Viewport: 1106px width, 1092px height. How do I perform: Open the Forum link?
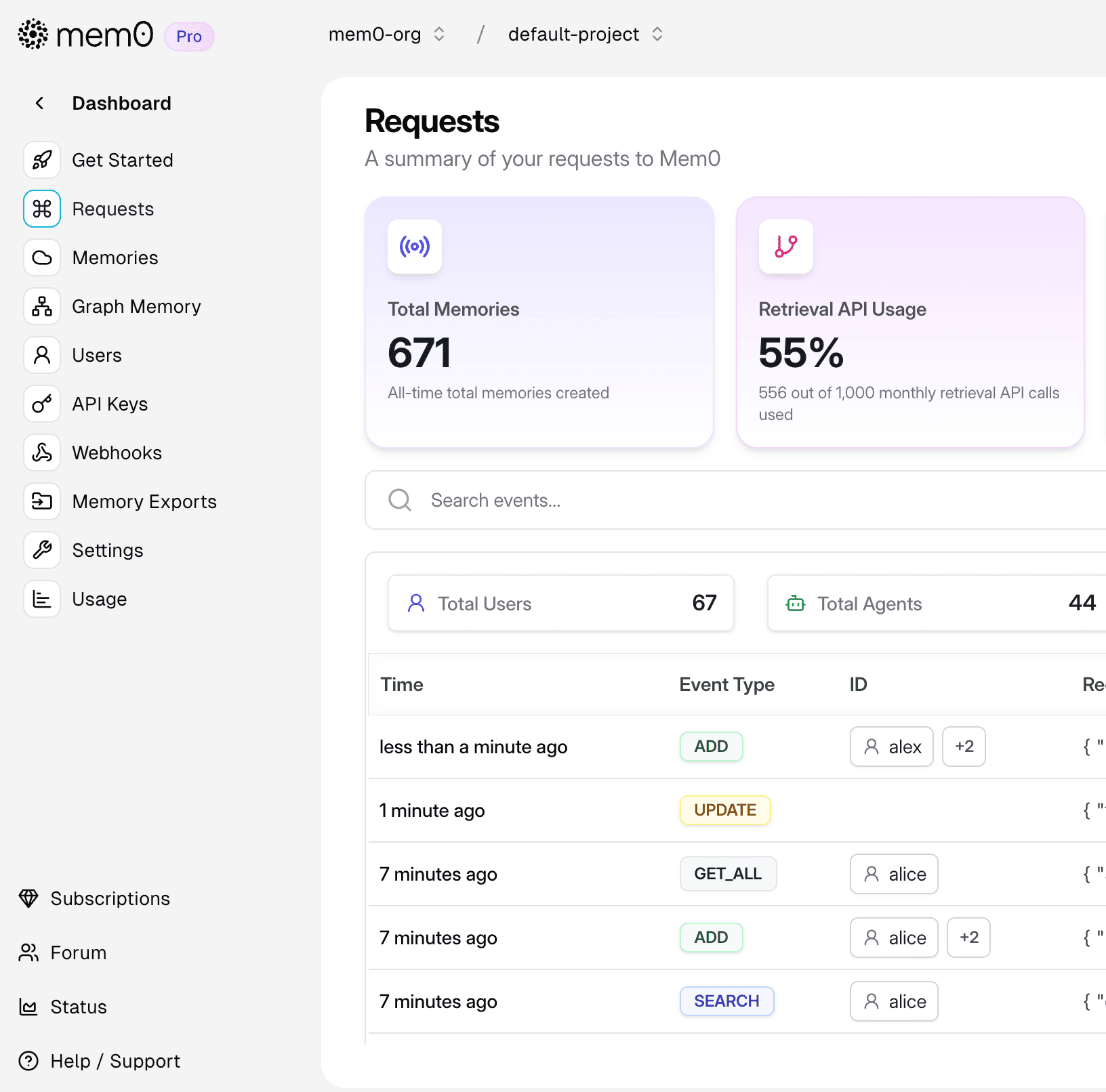click(79, 952)
